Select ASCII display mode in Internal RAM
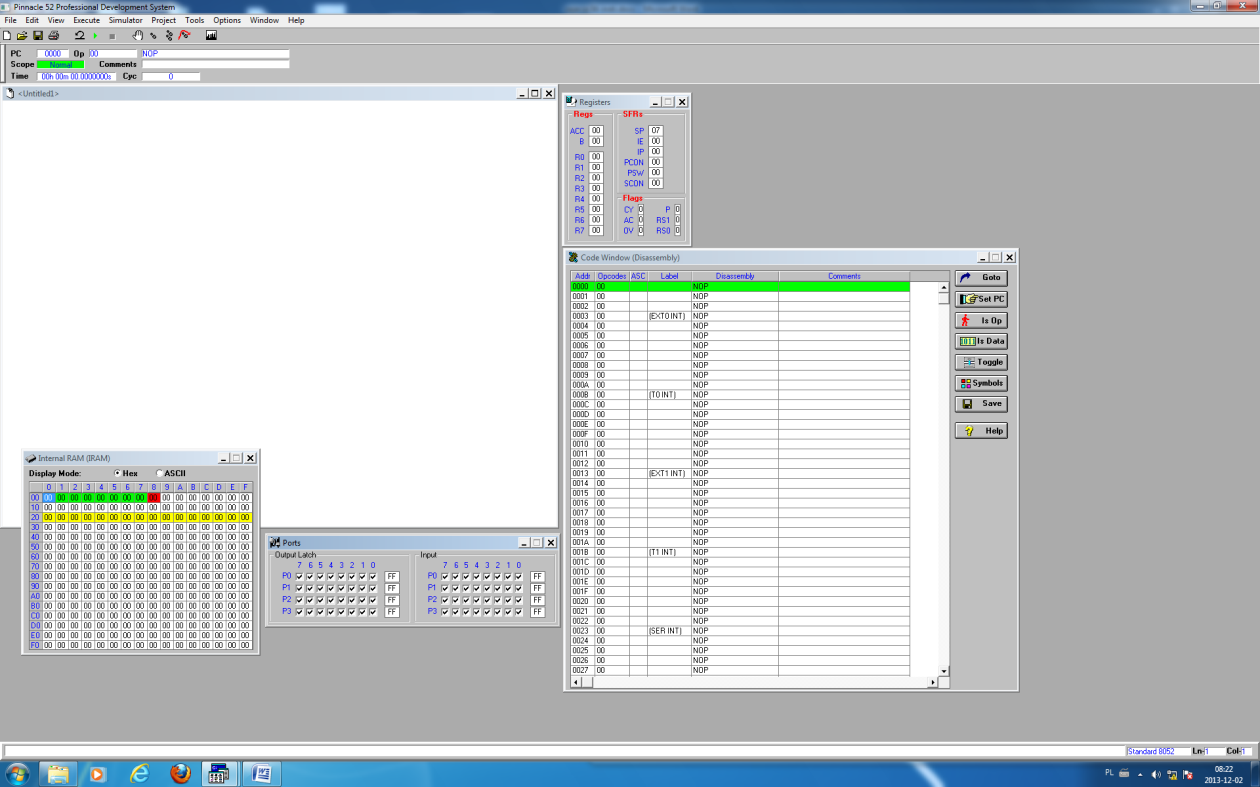The width and height of the screenshot is (1260, 787). pyautogui.click(x=171, y=473)
